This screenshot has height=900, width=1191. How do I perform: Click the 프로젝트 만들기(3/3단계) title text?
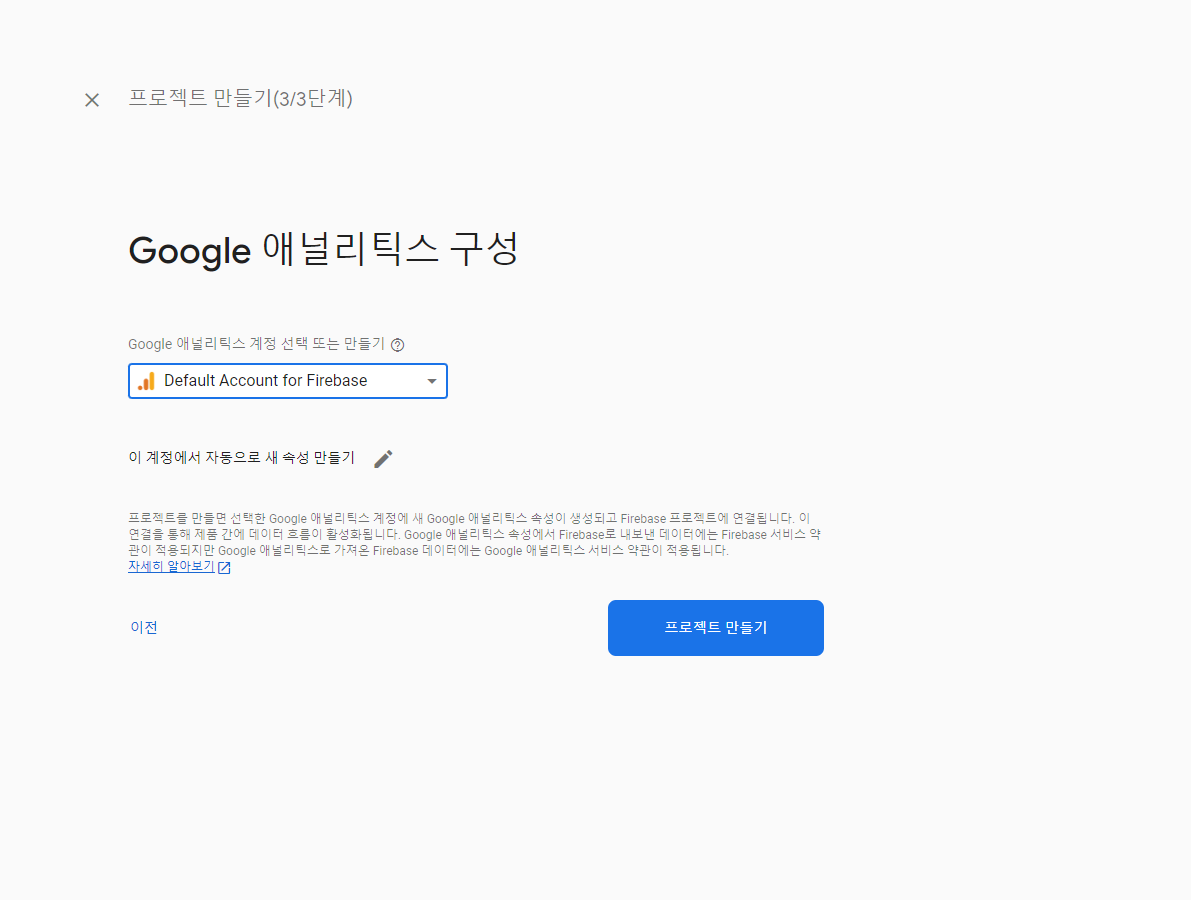(x=240, y=98)
